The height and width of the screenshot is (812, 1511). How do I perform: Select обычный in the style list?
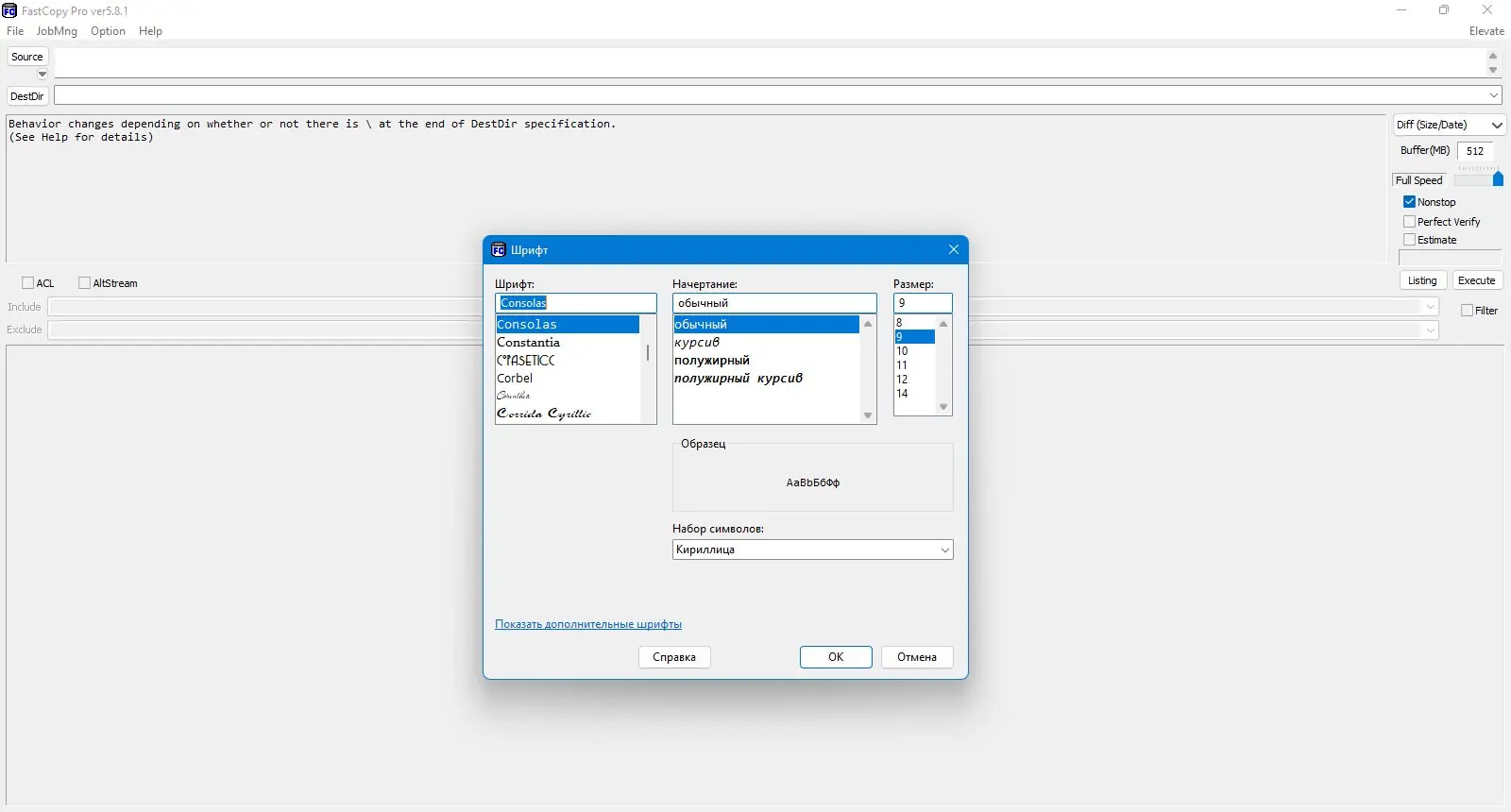pos(766,324)
